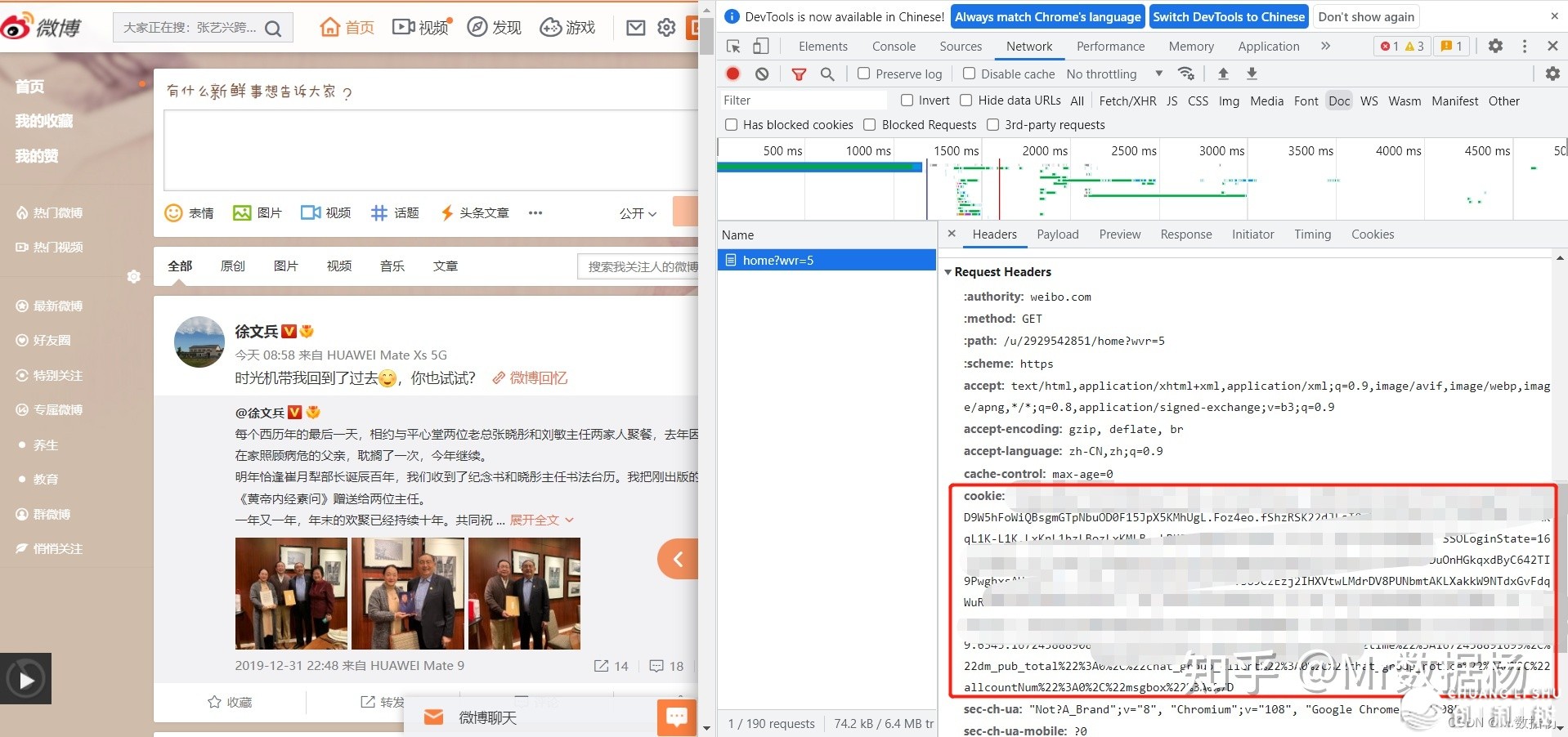Expand full post 展开全文
The image size is (1568, 737).
[541, 520]
